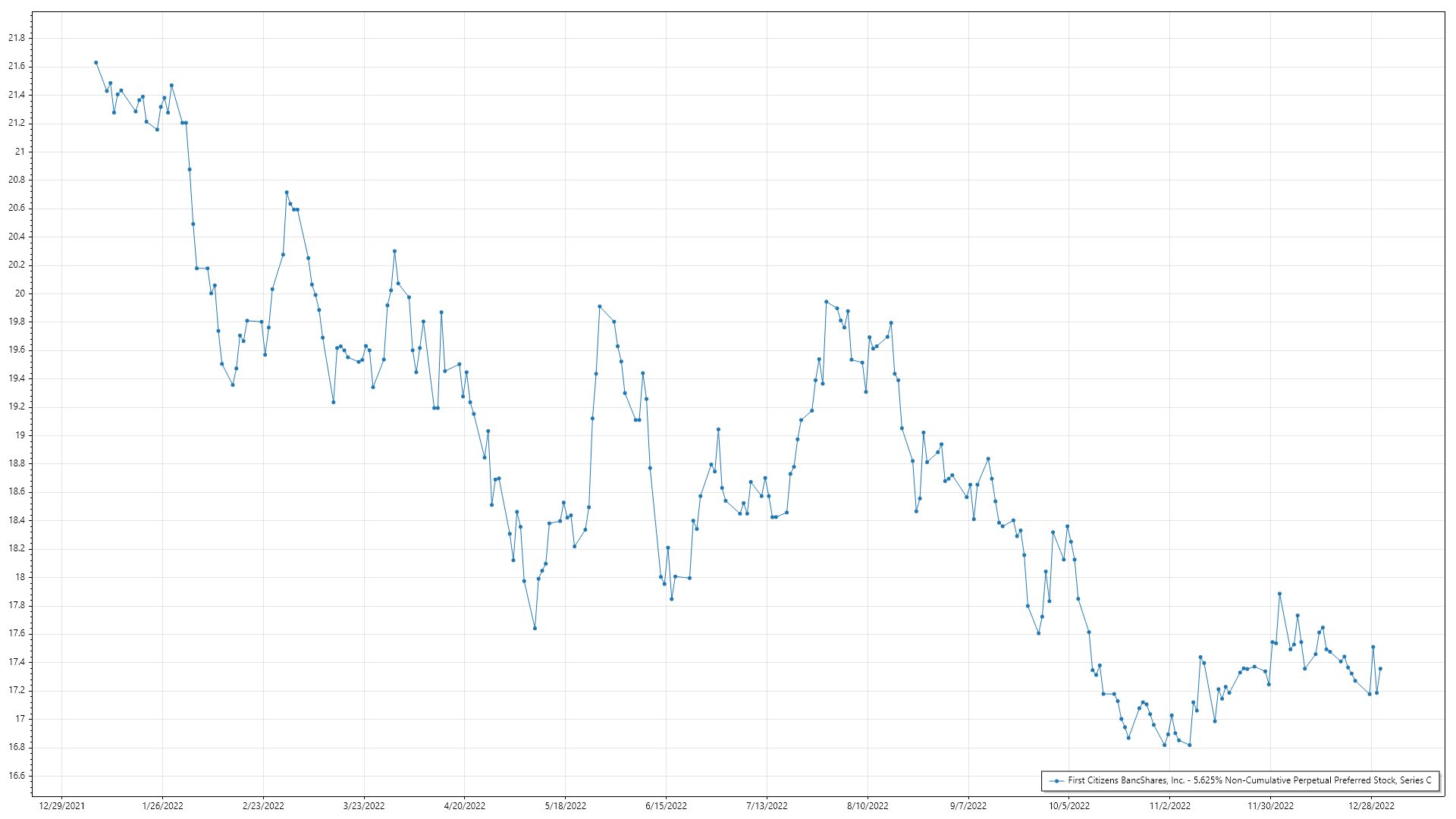Click the 10/5/2022 x-axis date label
Screen dimensions: 1456x819
(1069, 806)
